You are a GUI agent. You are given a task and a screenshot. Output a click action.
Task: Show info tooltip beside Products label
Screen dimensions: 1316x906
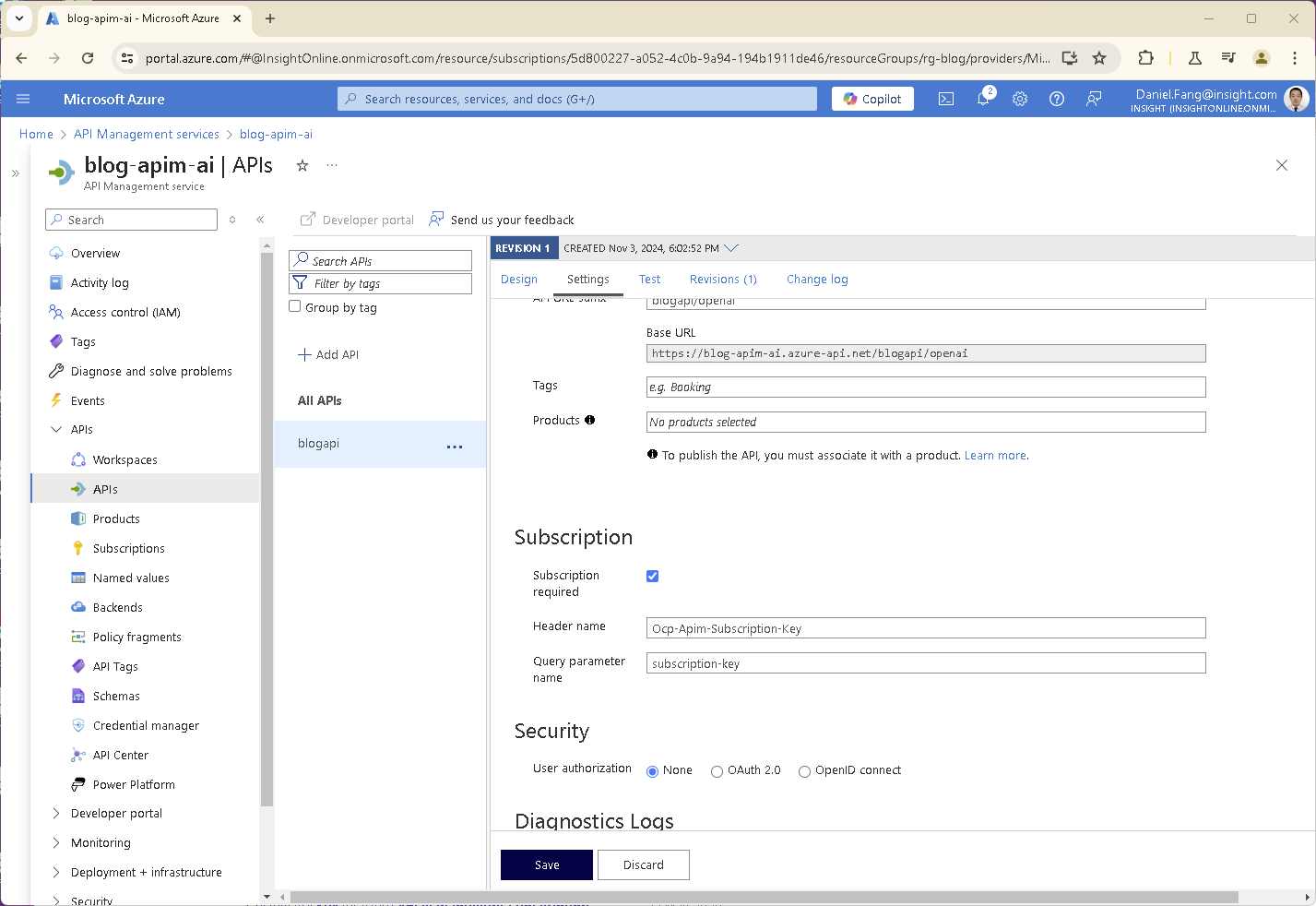click(x=589, y=420)
